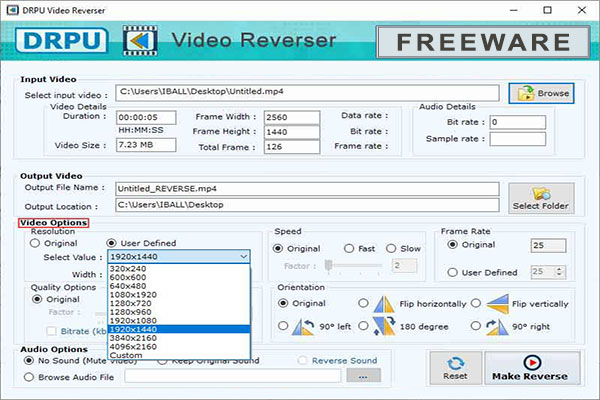Click the FREEWARE banner
Screen dimensions: 600x400
[483, 42]
